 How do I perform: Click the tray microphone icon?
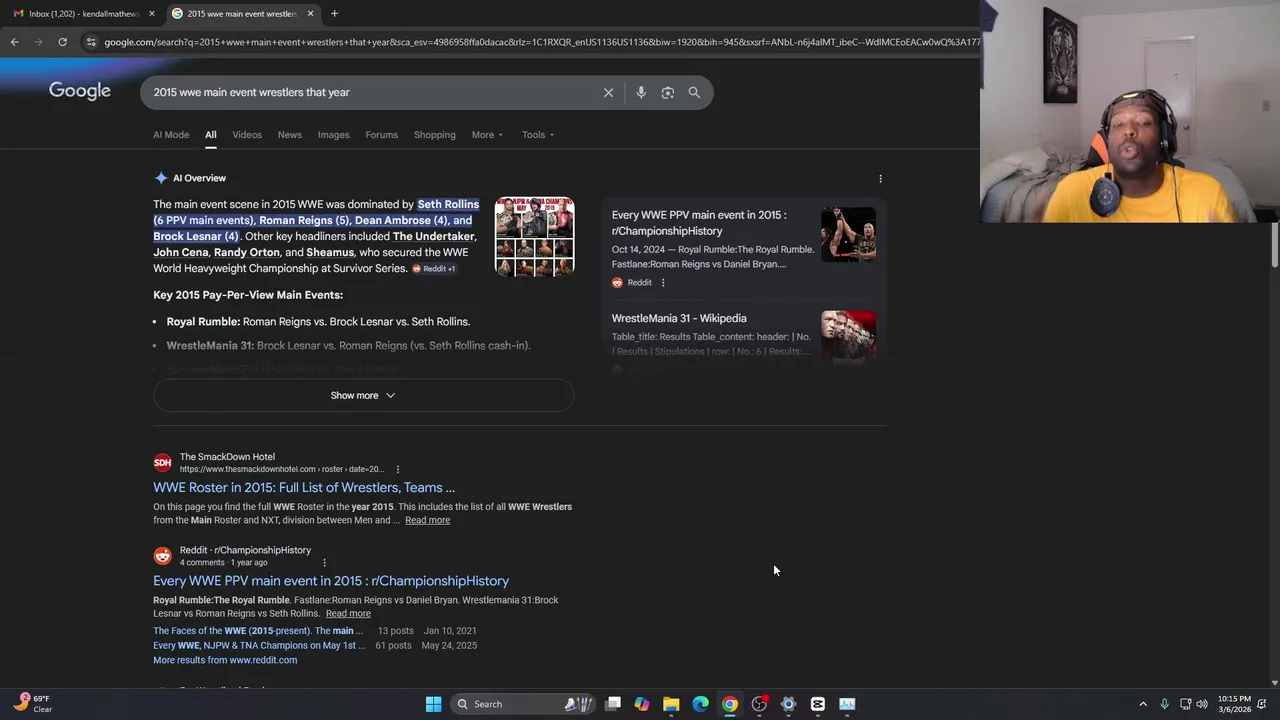pos(1164,704)
